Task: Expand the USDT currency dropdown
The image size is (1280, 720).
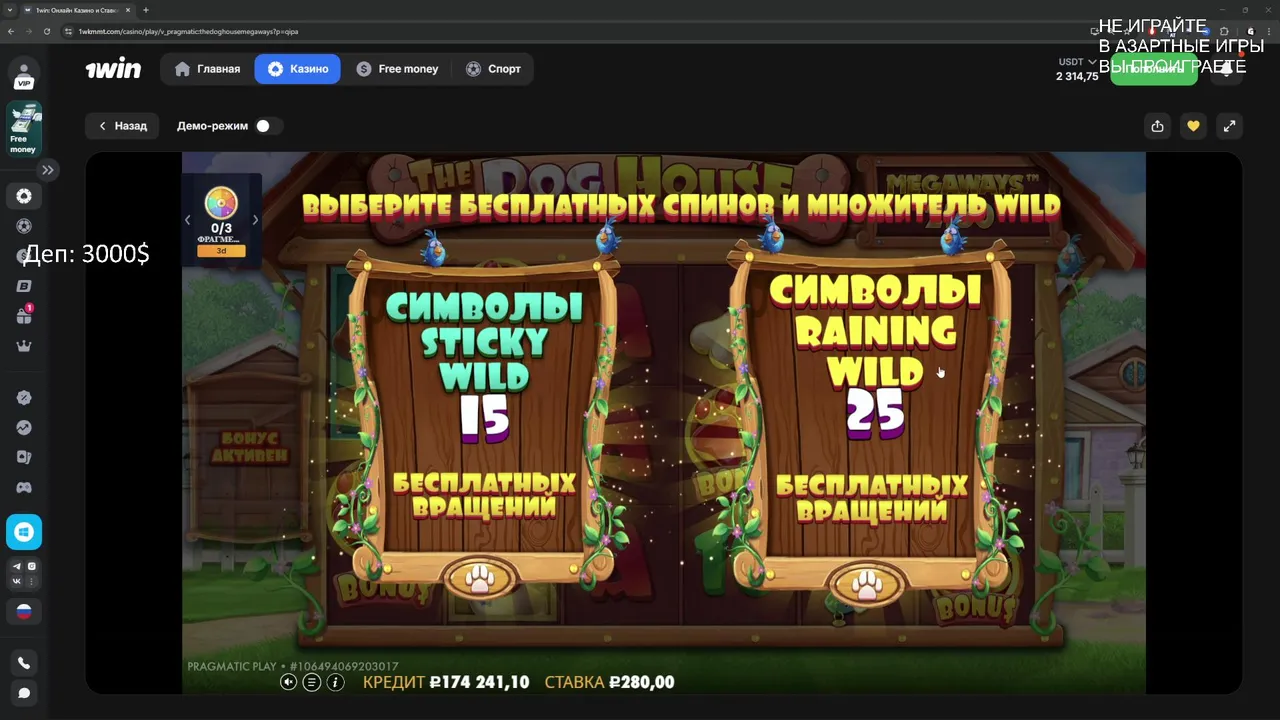Action: pyautogui.click(x=1077, y=62)
